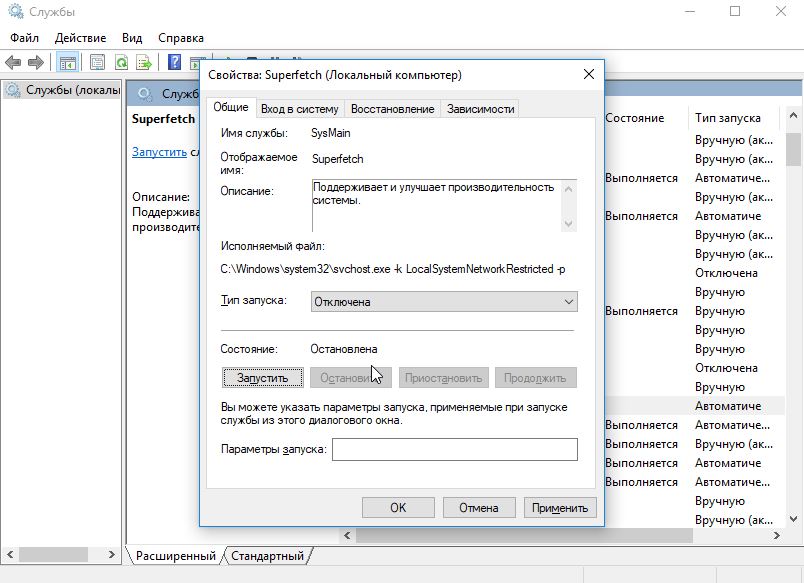Click the Остановить button

tap(351, 378)
